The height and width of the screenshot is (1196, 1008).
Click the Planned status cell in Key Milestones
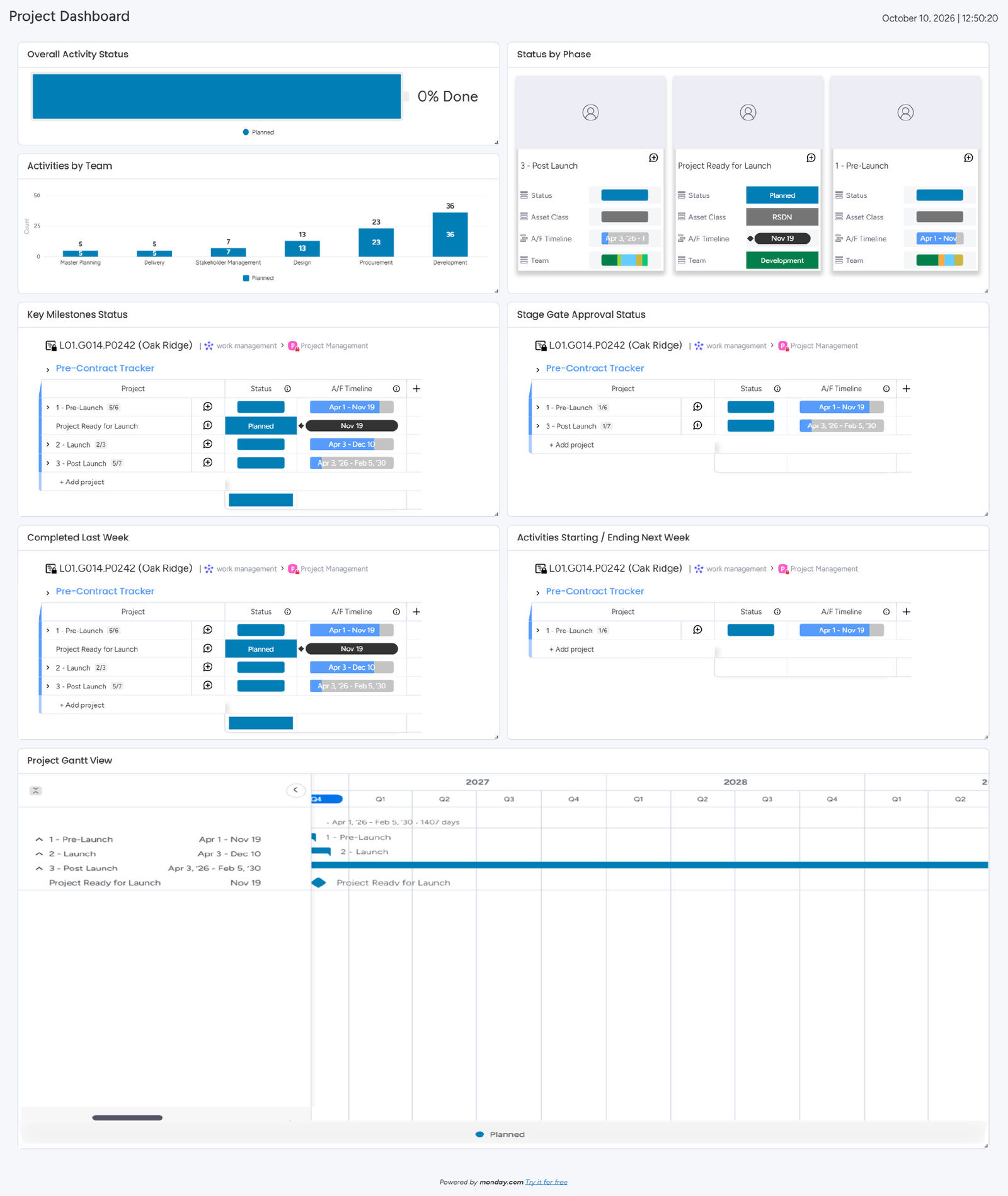[261, 426]
